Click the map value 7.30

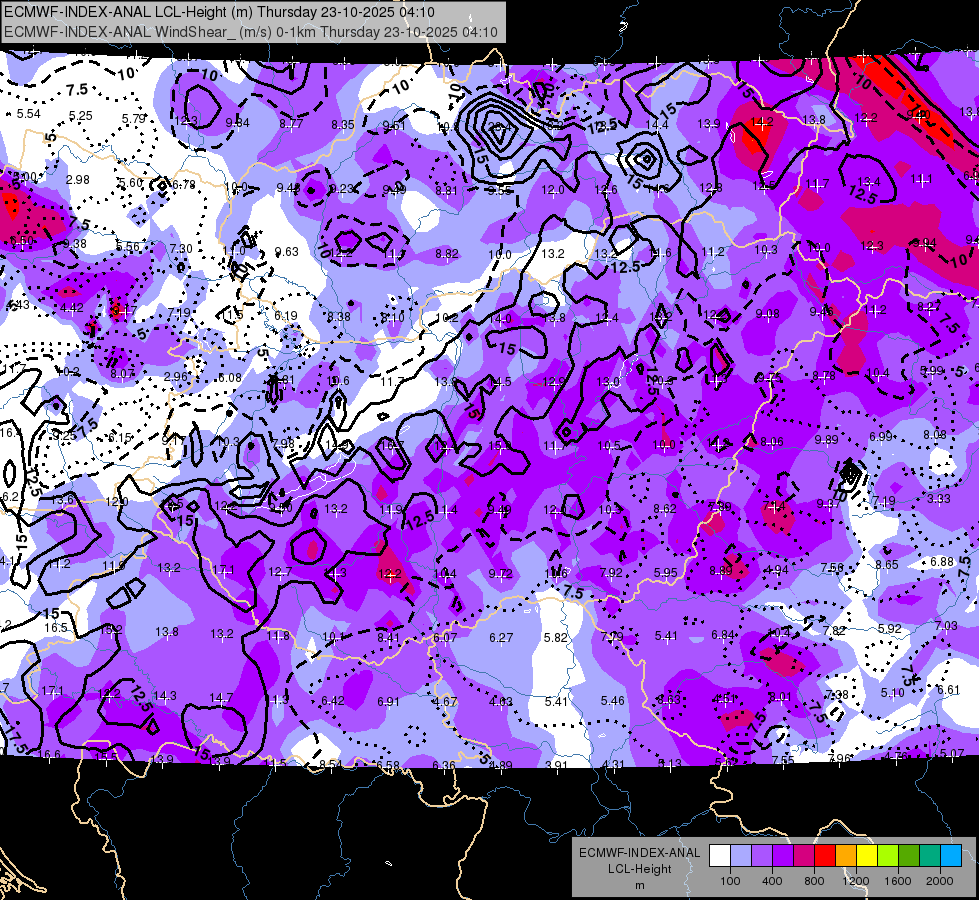pos(181,249)
